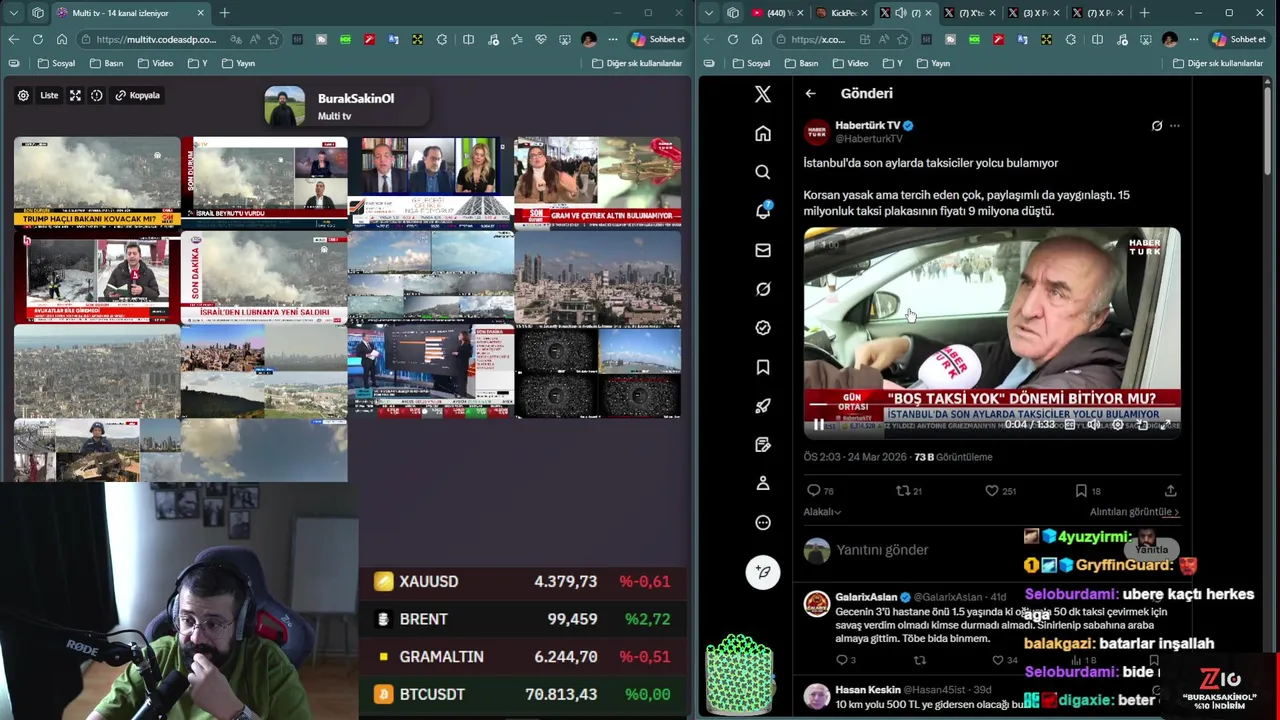
Task: Open Grok icon in X sidebar
Action: click(763, 289)
